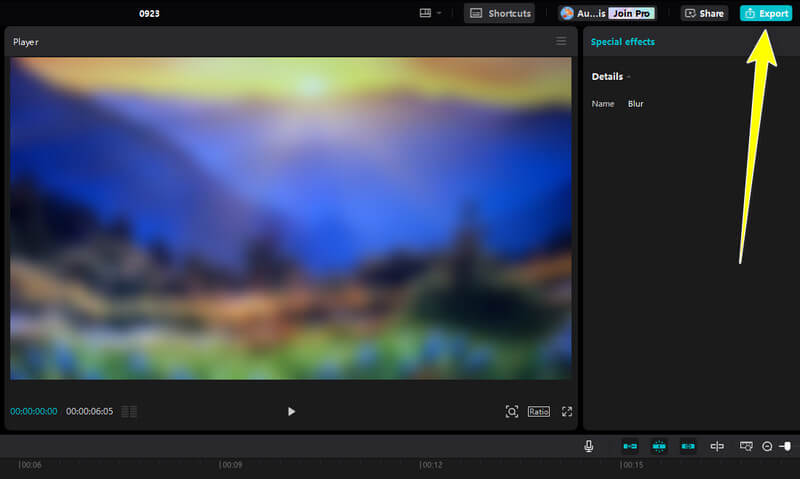This screenshot has width=800, height=479.
Task: Click the preview zoom-to-fit focus icon
Action: (x=512, y=411)
